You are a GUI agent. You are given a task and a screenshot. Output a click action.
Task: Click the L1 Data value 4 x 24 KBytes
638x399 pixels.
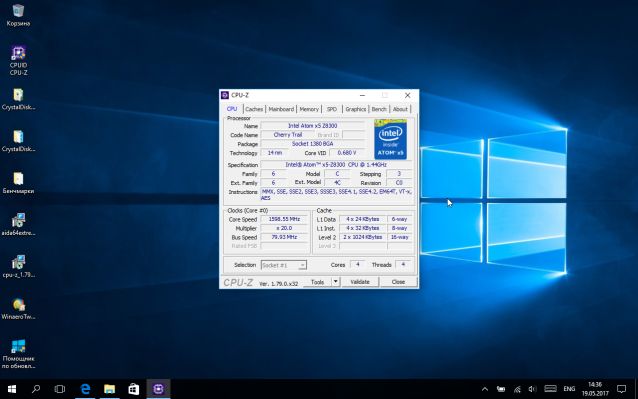click(x=363, y=219)
